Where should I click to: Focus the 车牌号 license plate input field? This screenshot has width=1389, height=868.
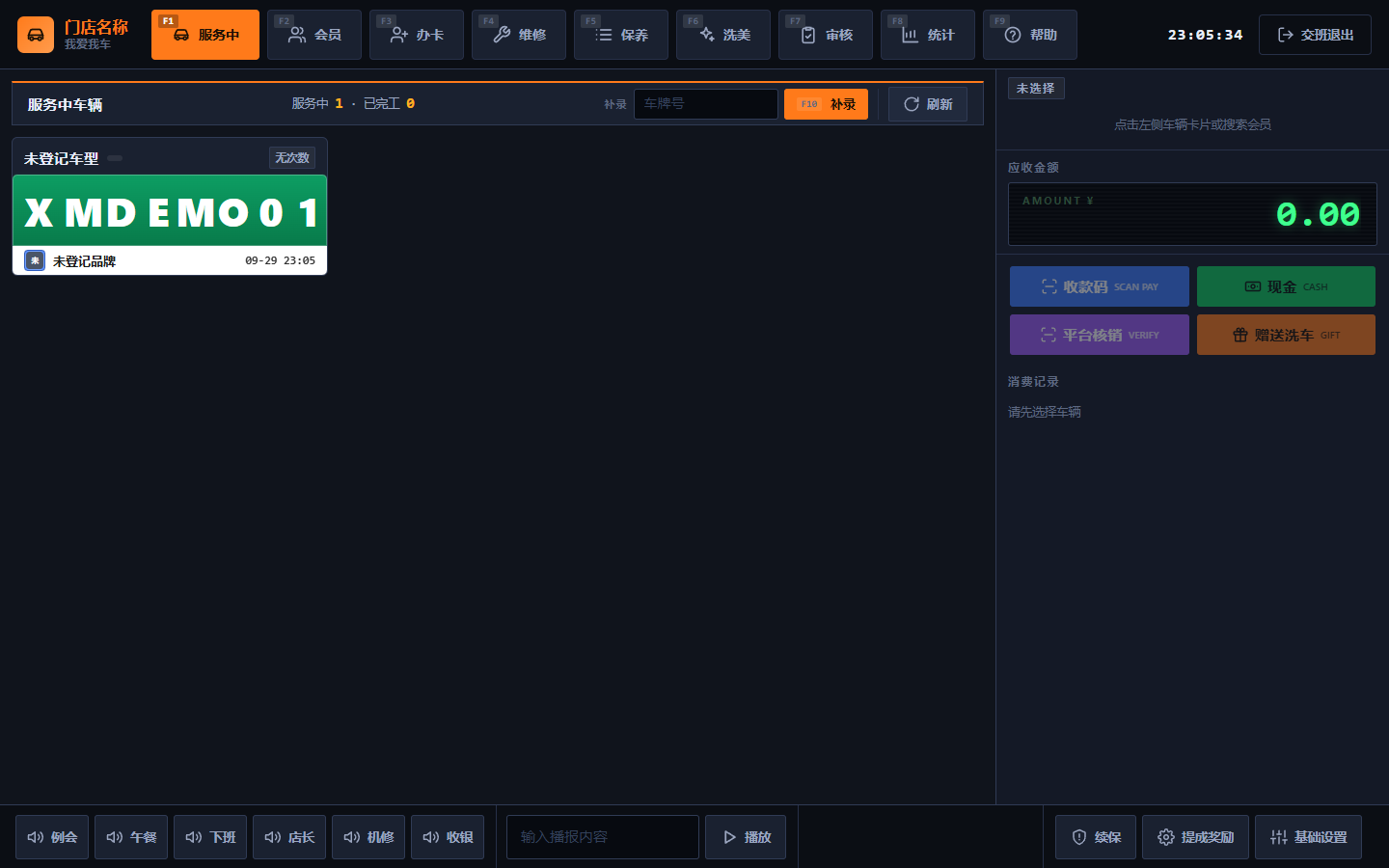click(x=706, y=104)
